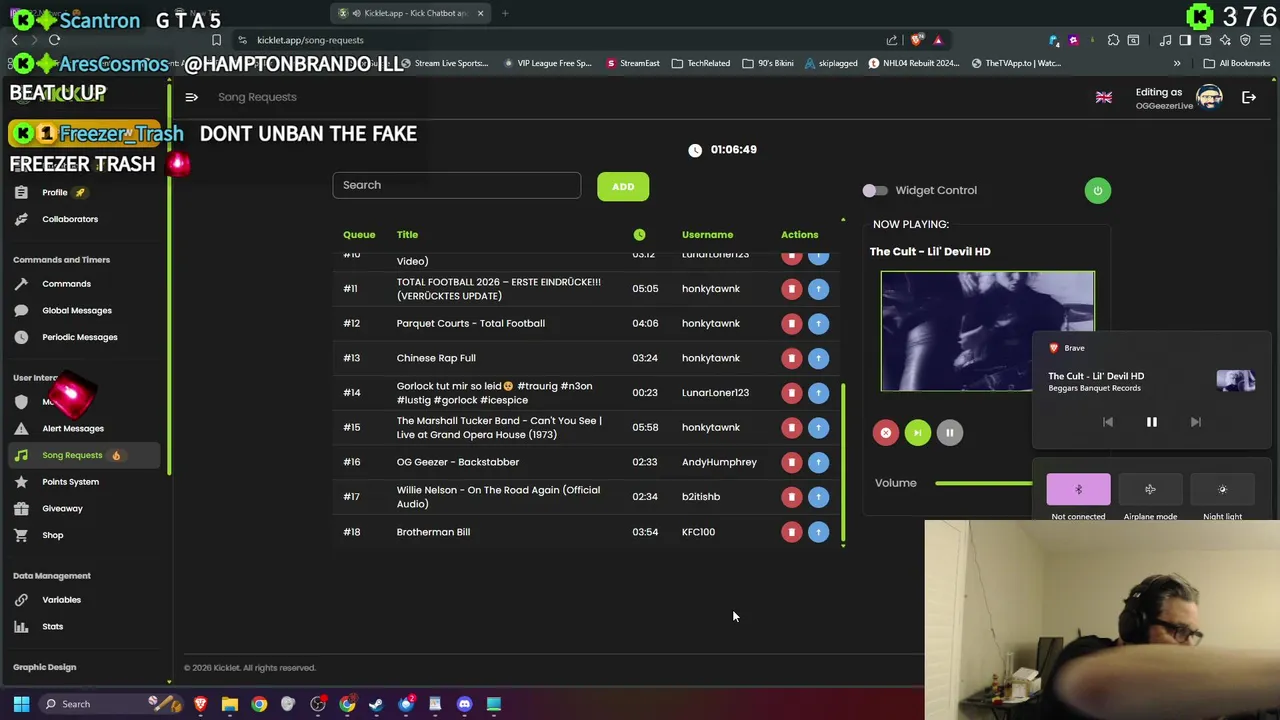The width and height of the screenshot is (1280, 720).
Task: Delete Willie Nelson - On The Road Again
Action: (x=791, y=497)
